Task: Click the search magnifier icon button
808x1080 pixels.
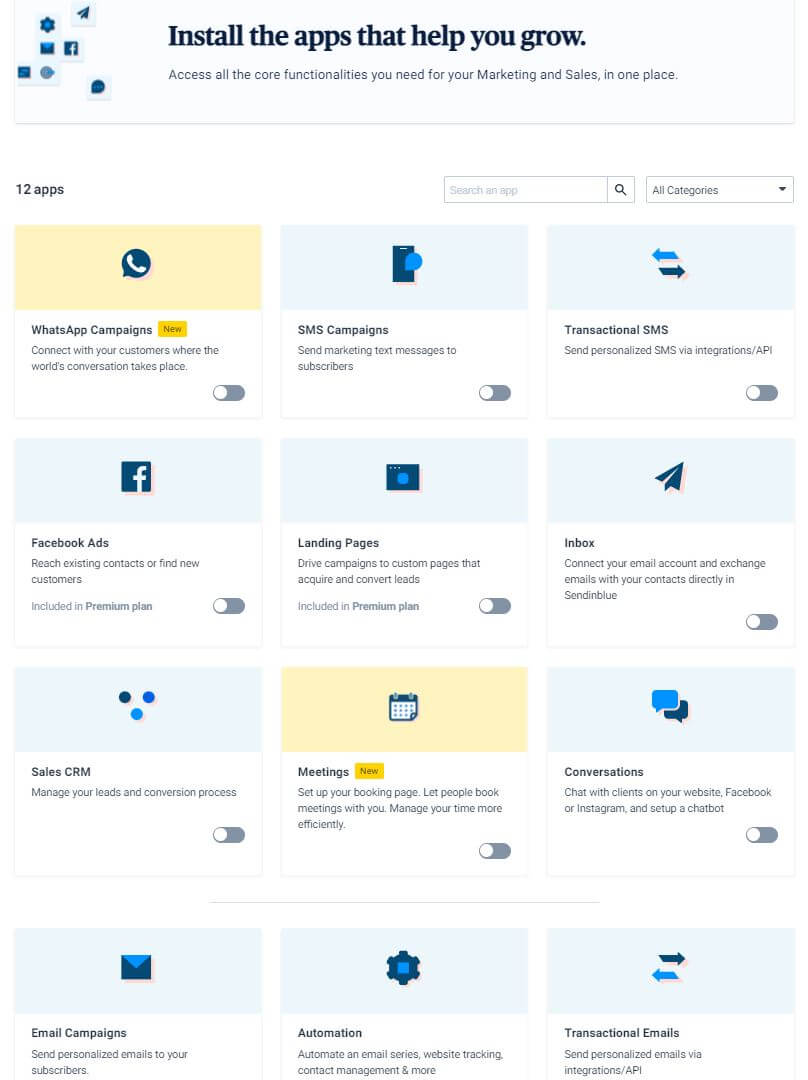Action: coord(621,190)
